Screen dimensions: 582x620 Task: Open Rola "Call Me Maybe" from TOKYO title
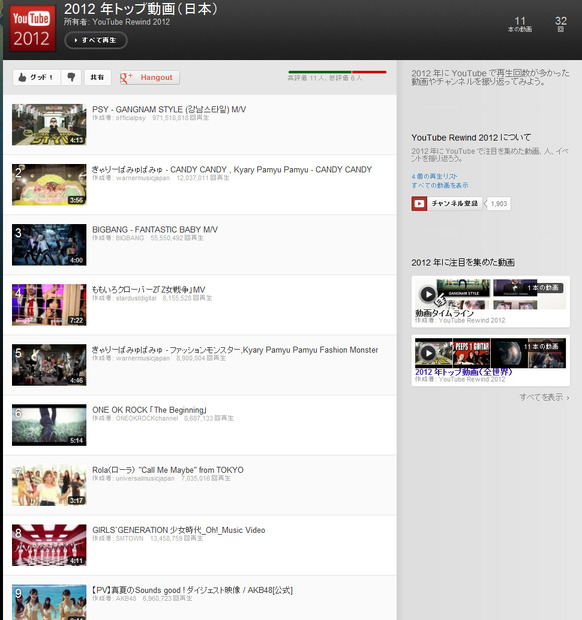click(168, 470)
